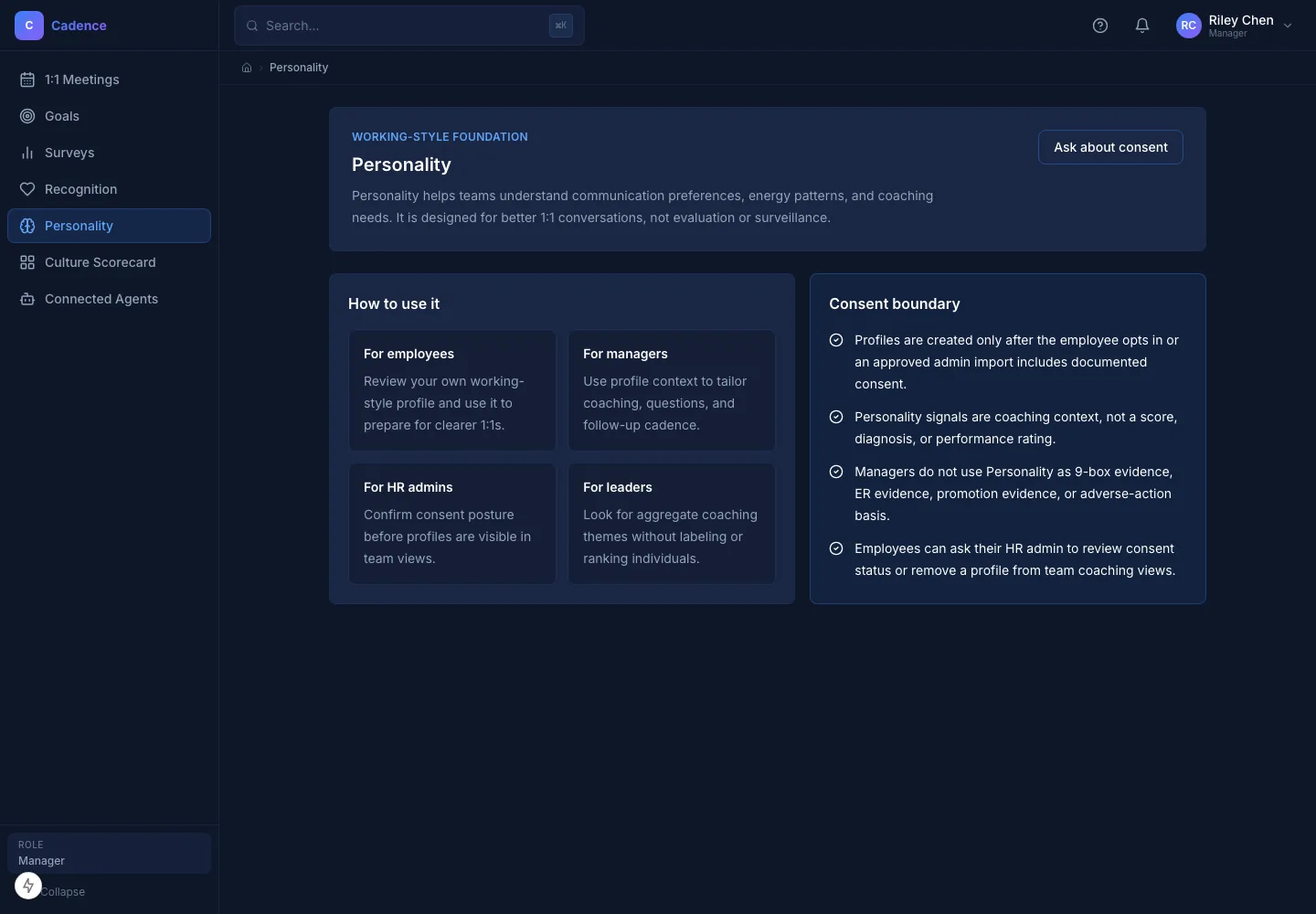Click Personality breadcrumb text

coord(299,68)
